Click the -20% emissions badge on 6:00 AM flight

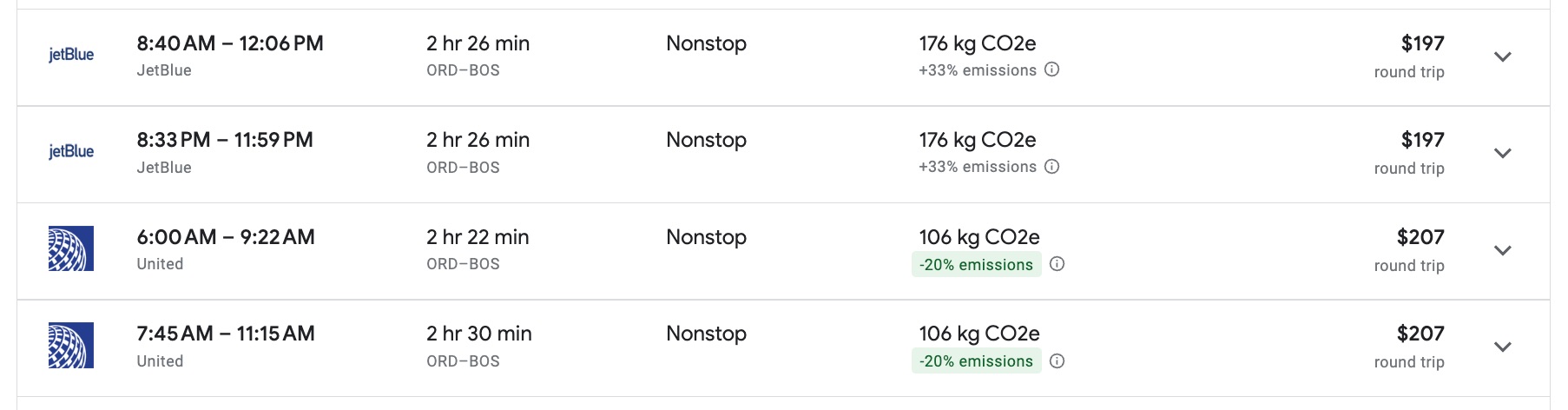click(x=977, y=265)
